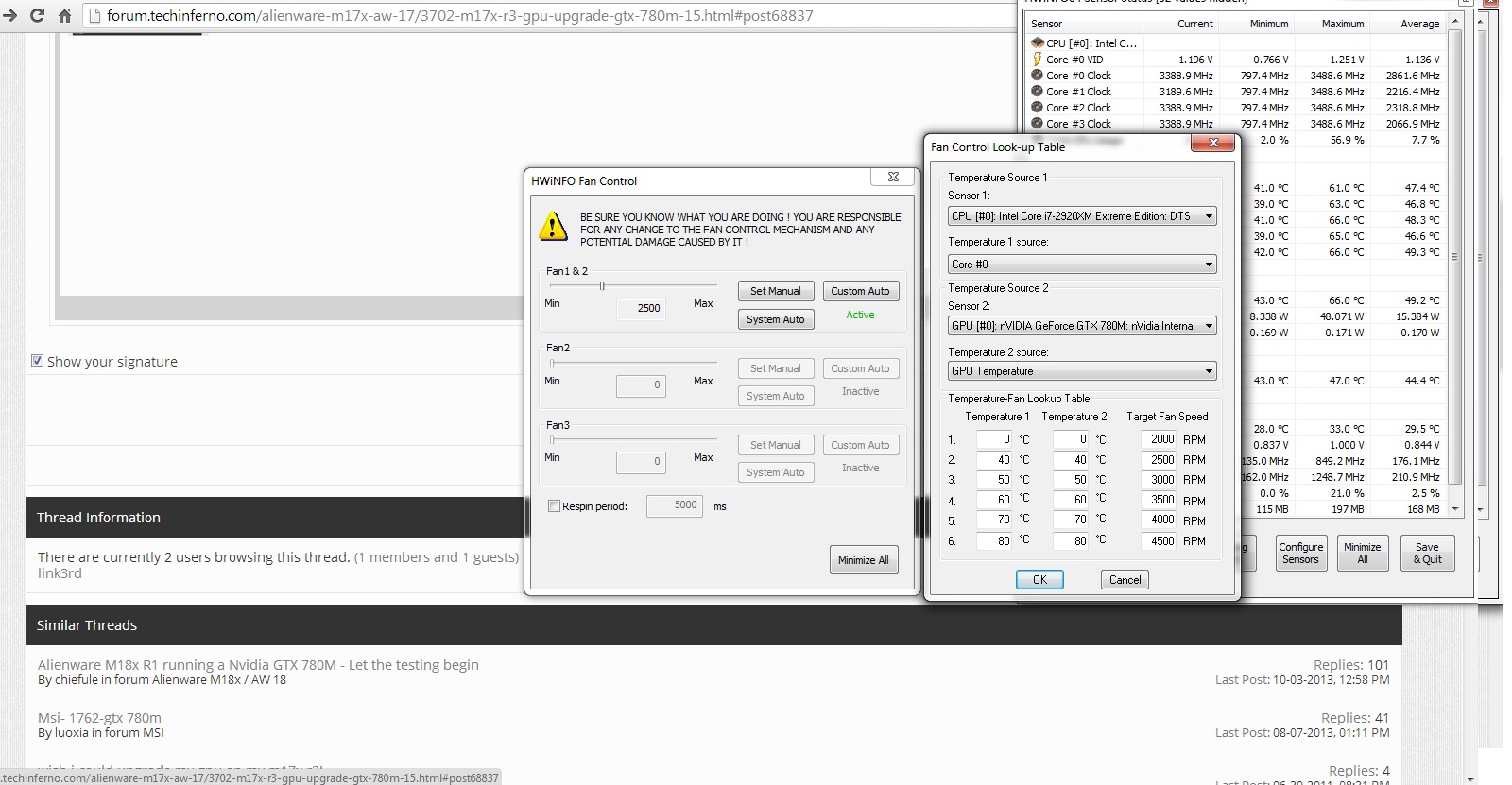Cancel the Fan Control Look-up Table

pos(1125,580)
